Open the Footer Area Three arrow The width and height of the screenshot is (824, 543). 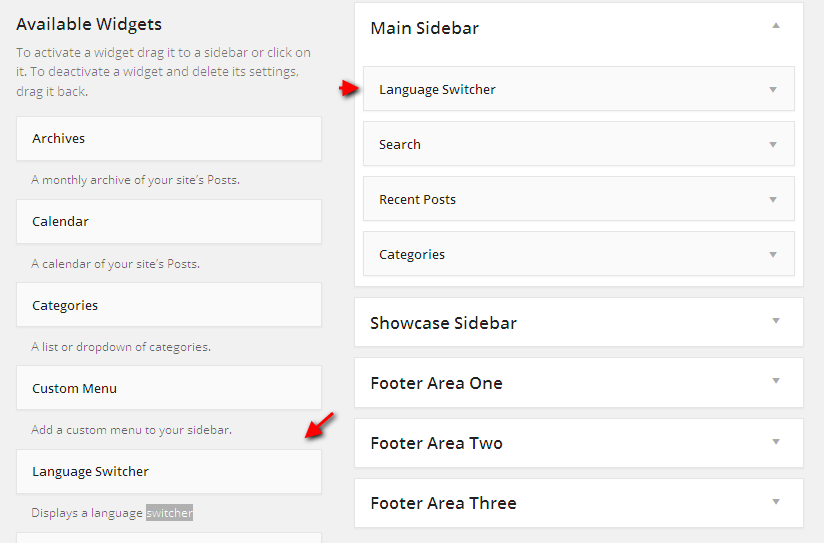pos(776,501)
